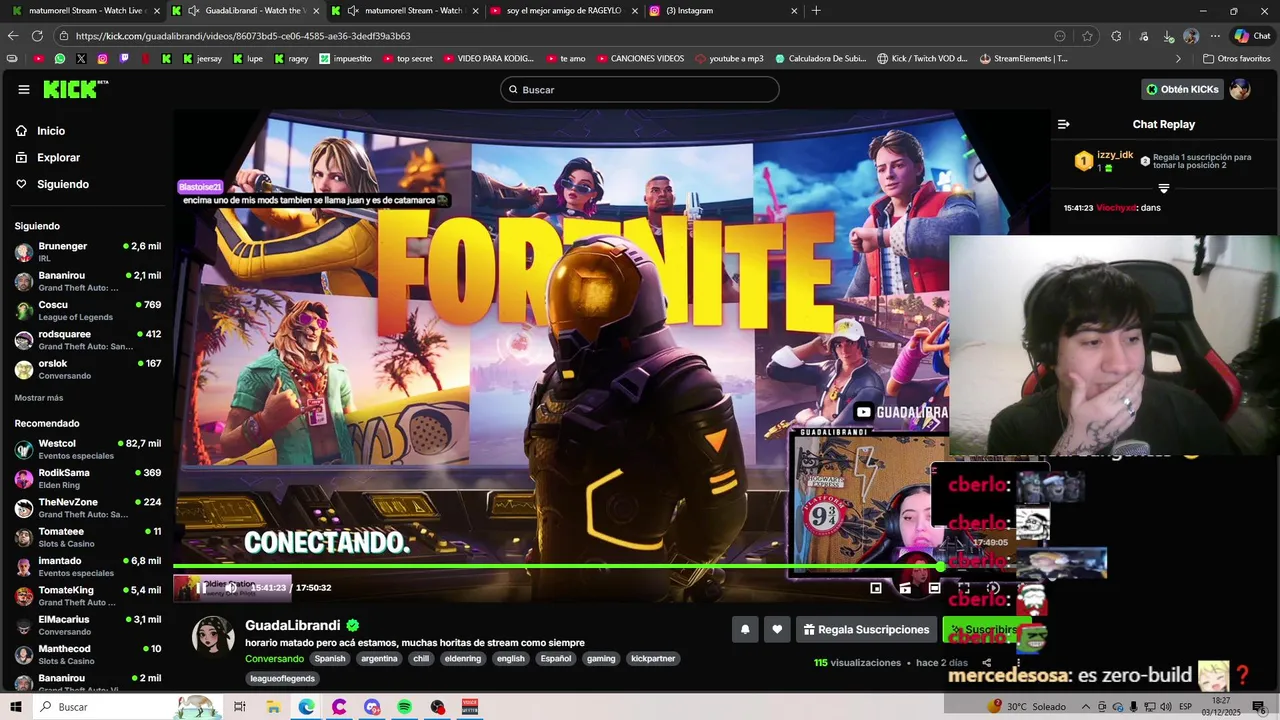This screenshot has height=720, width=1280.
Task: Click the Obtén KICKs button
Action: (1182, 90)
